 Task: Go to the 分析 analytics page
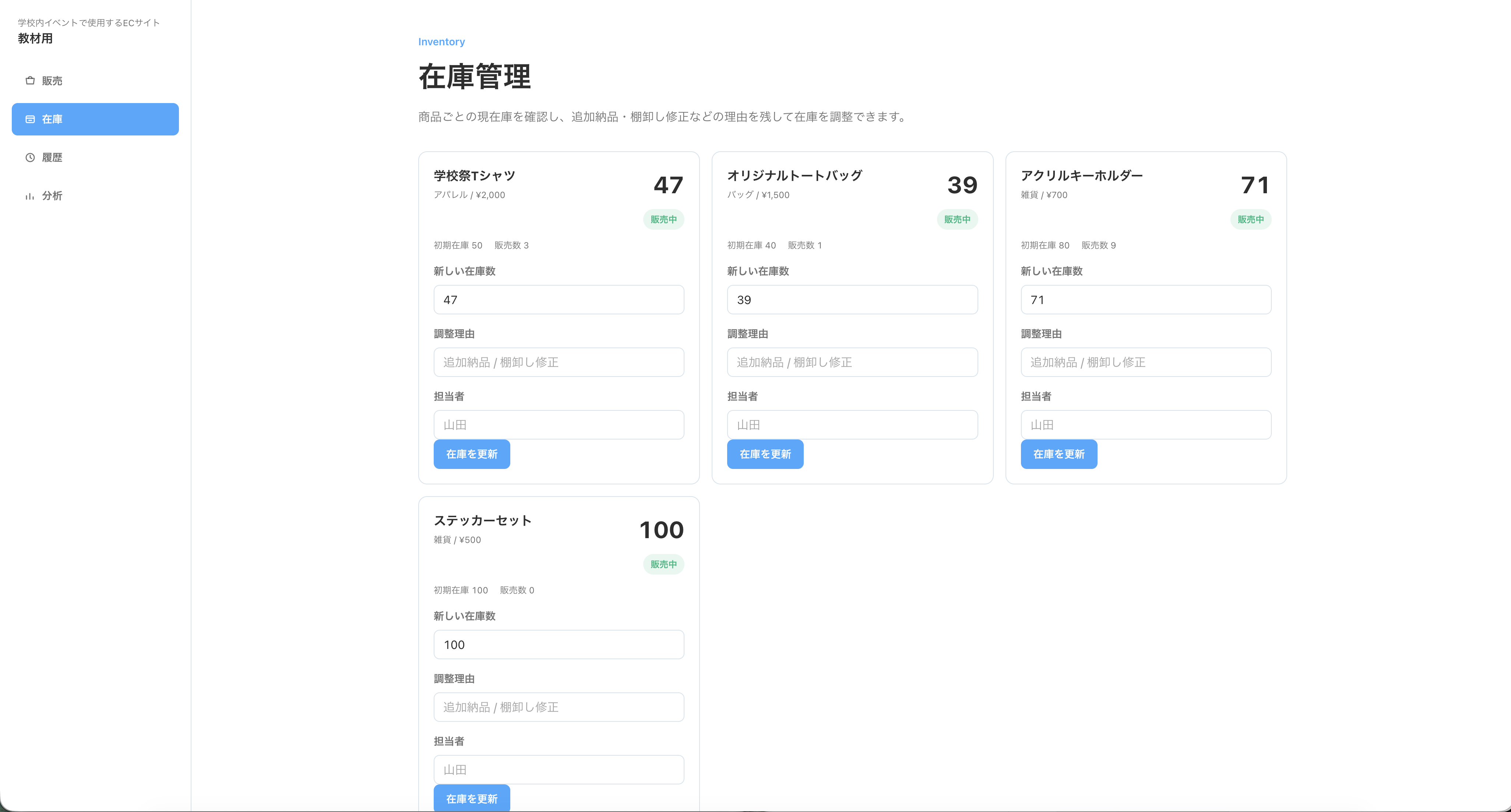(95, 196)
